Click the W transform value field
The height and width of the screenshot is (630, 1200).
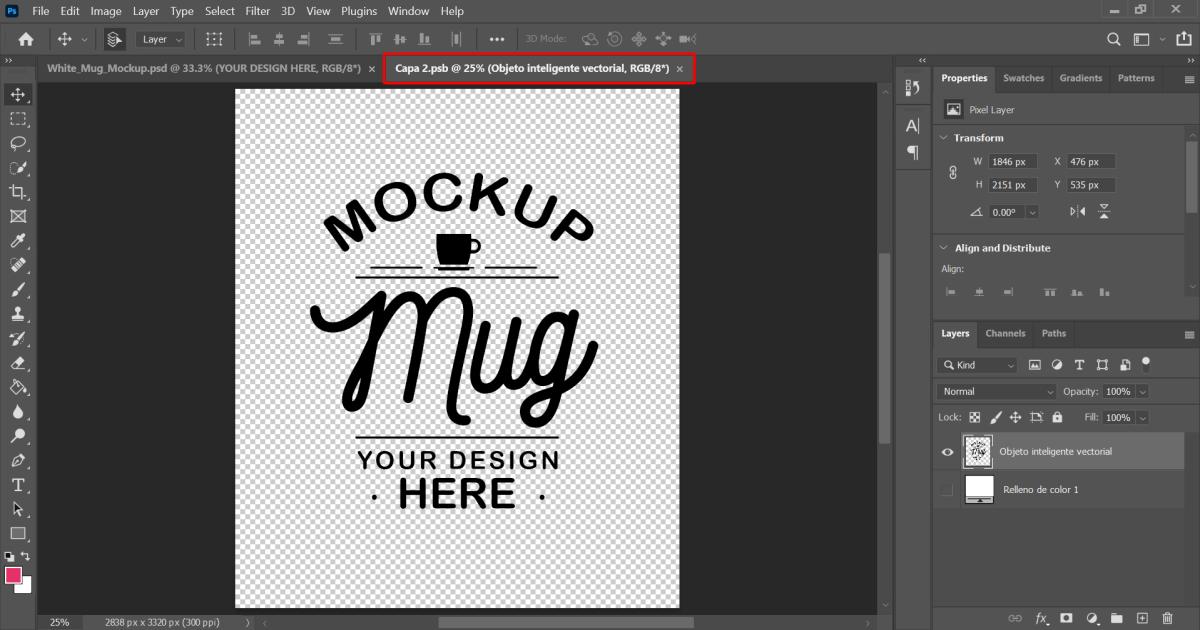1011,160
